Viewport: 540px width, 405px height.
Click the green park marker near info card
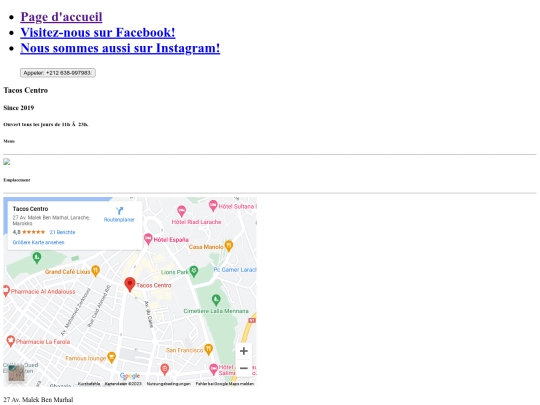(x=37, y=257)
